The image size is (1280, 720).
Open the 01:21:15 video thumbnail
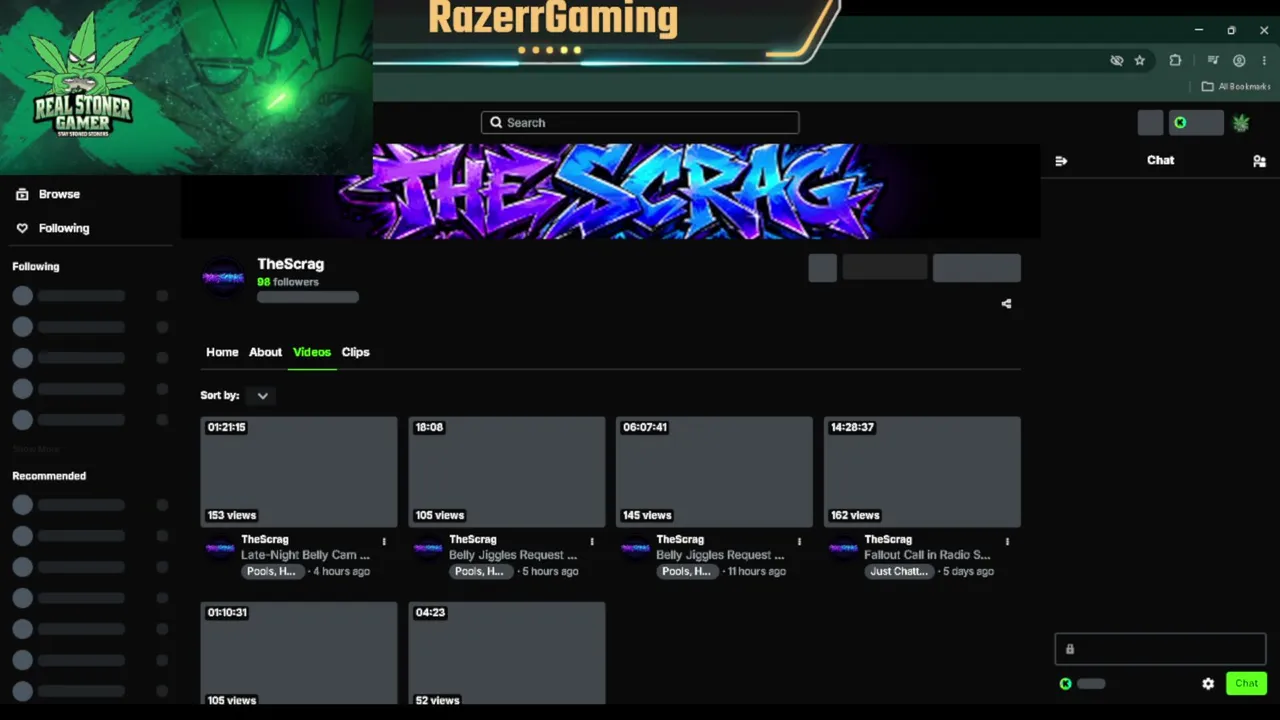(299, 472)
